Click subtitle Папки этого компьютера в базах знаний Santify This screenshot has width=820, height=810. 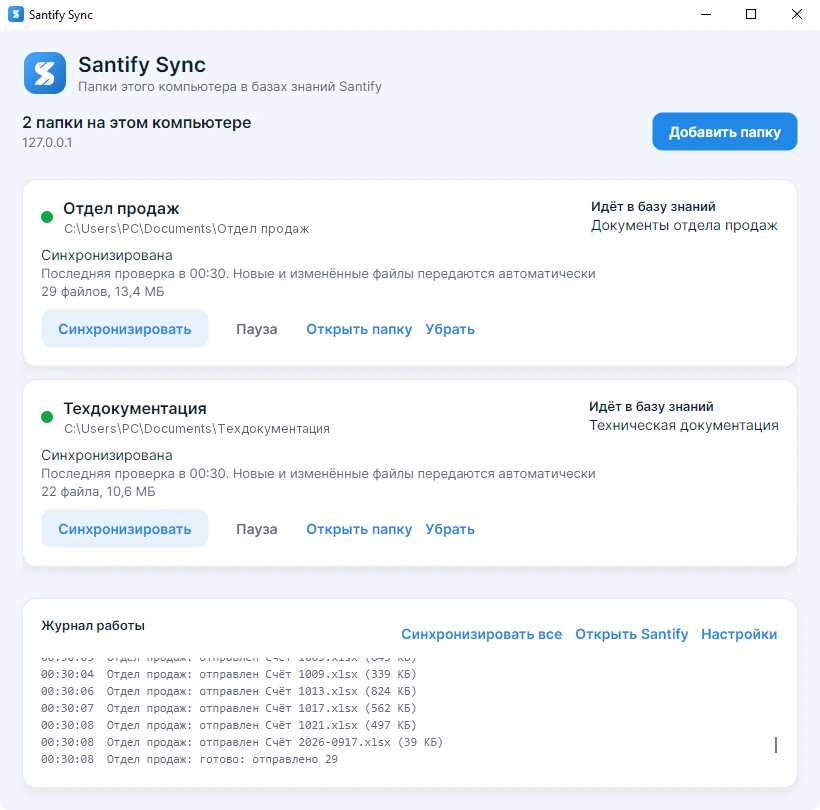pyautogui.click(x=230, y=86)
